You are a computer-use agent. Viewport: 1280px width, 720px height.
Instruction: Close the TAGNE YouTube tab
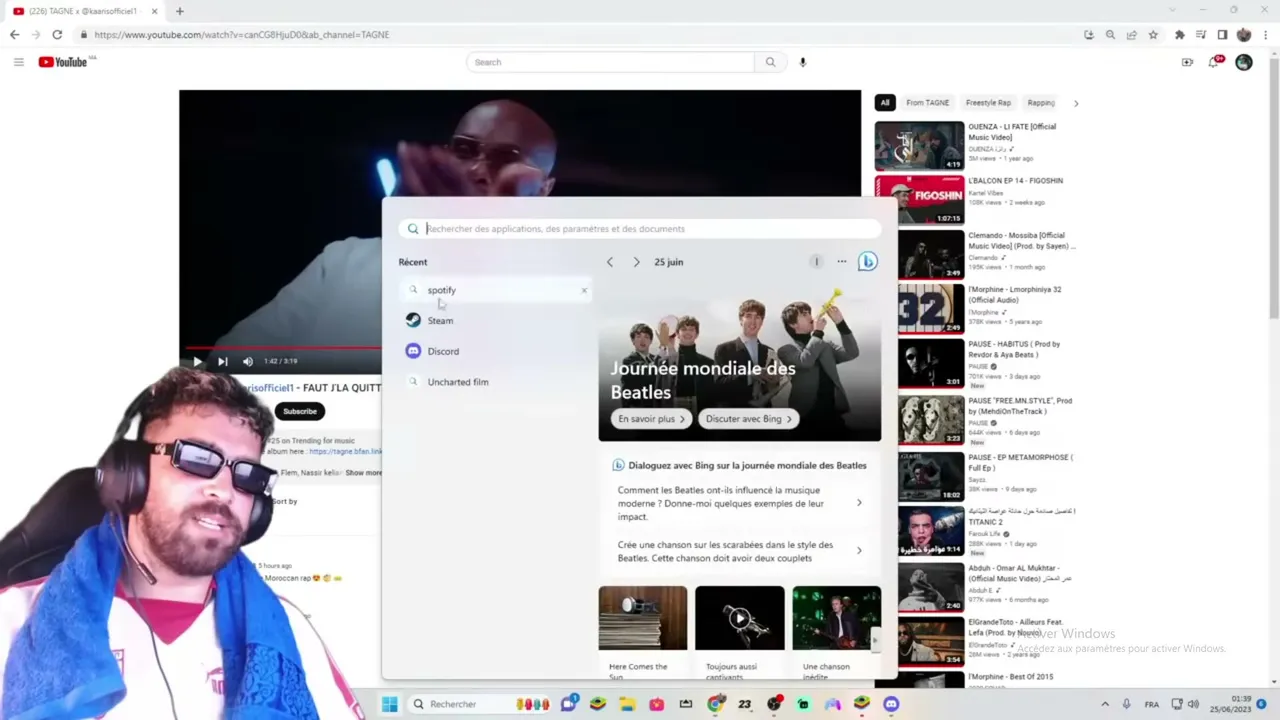point(154,11)
